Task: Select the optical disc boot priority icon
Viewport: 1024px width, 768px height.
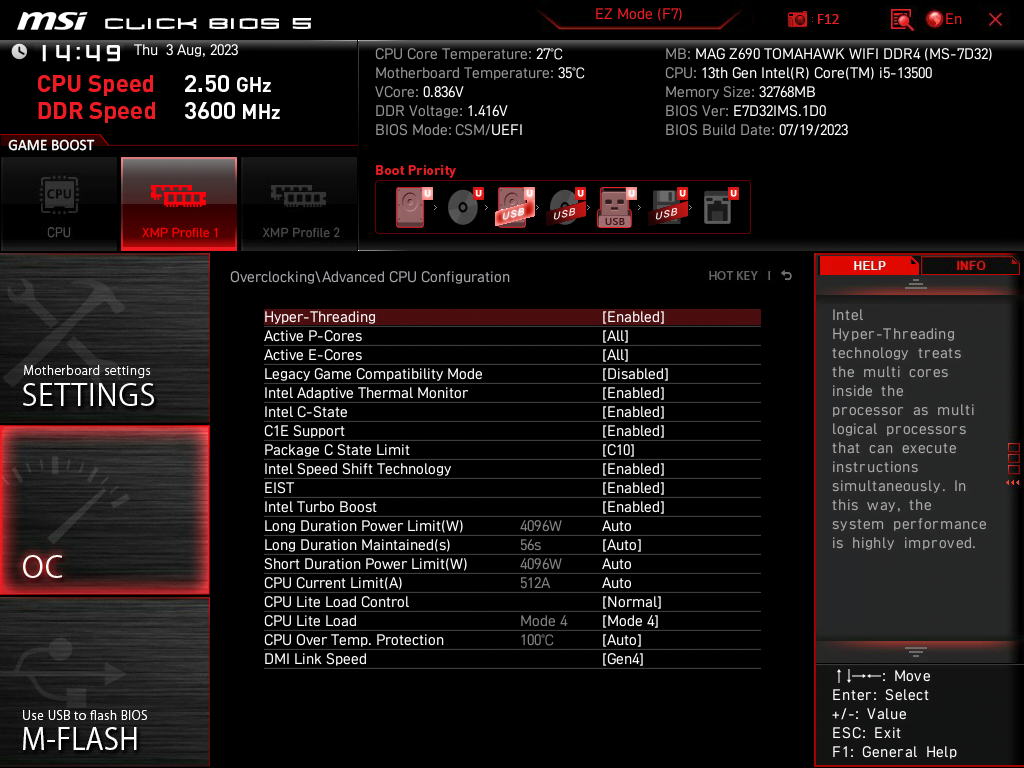Action: tap(464, 207)
